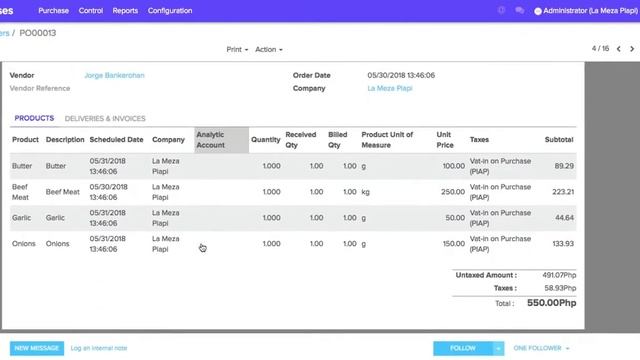Click the Follow button
Screen dimensions: 640x360
[x=463, y=349]
